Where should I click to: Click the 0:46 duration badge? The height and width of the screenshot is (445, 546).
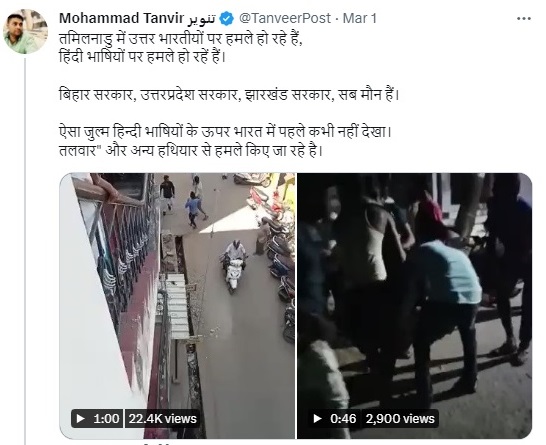click(335, 418)
